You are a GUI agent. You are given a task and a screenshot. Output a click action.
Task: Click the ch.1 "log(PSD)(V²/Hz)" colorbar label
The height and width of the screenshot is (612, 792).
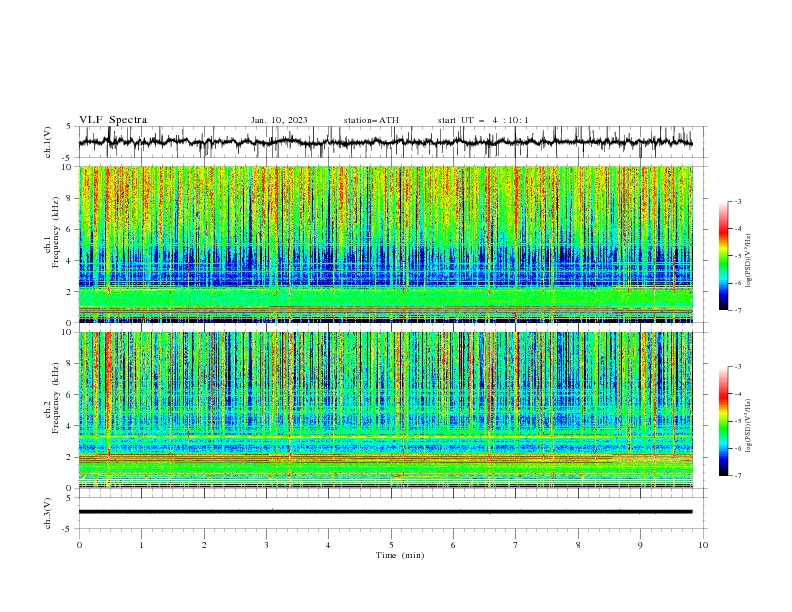point(748,261)
